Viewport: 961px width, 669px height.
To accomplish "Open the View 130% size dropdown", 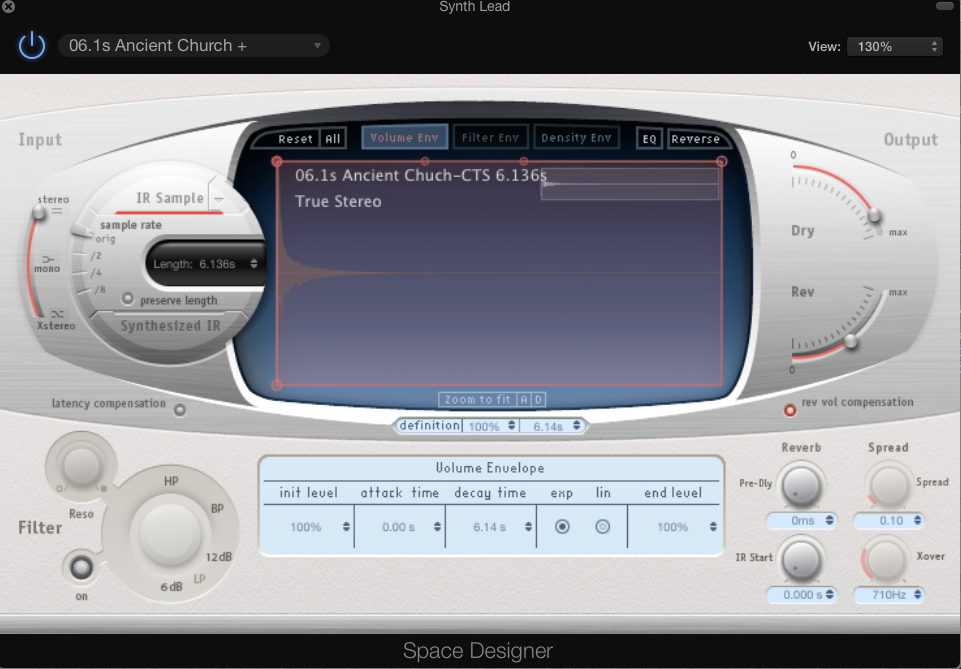I will (x=895, y=47).
